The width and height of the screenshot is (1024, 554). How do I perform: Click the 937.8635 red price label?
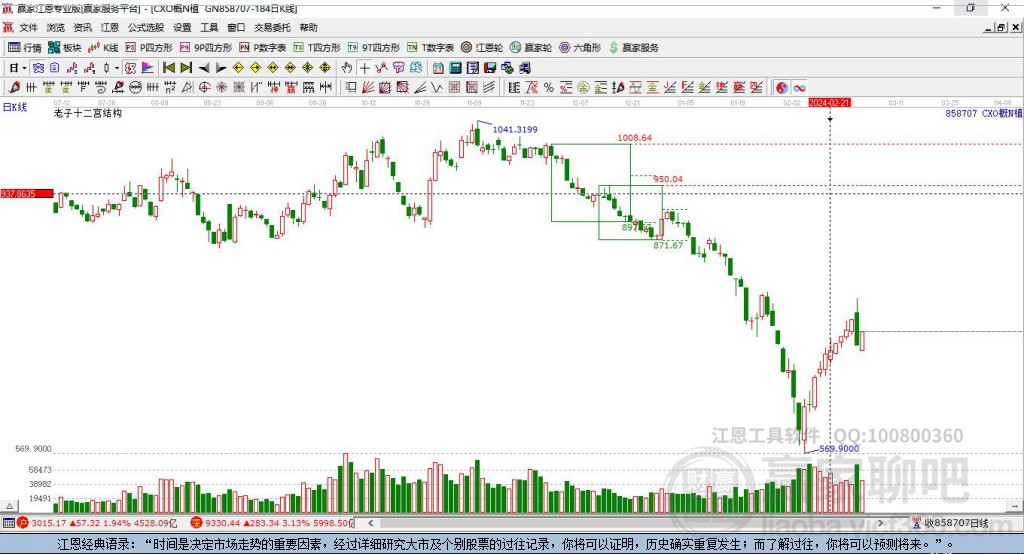pyautogui.click(x=27, y=194)
